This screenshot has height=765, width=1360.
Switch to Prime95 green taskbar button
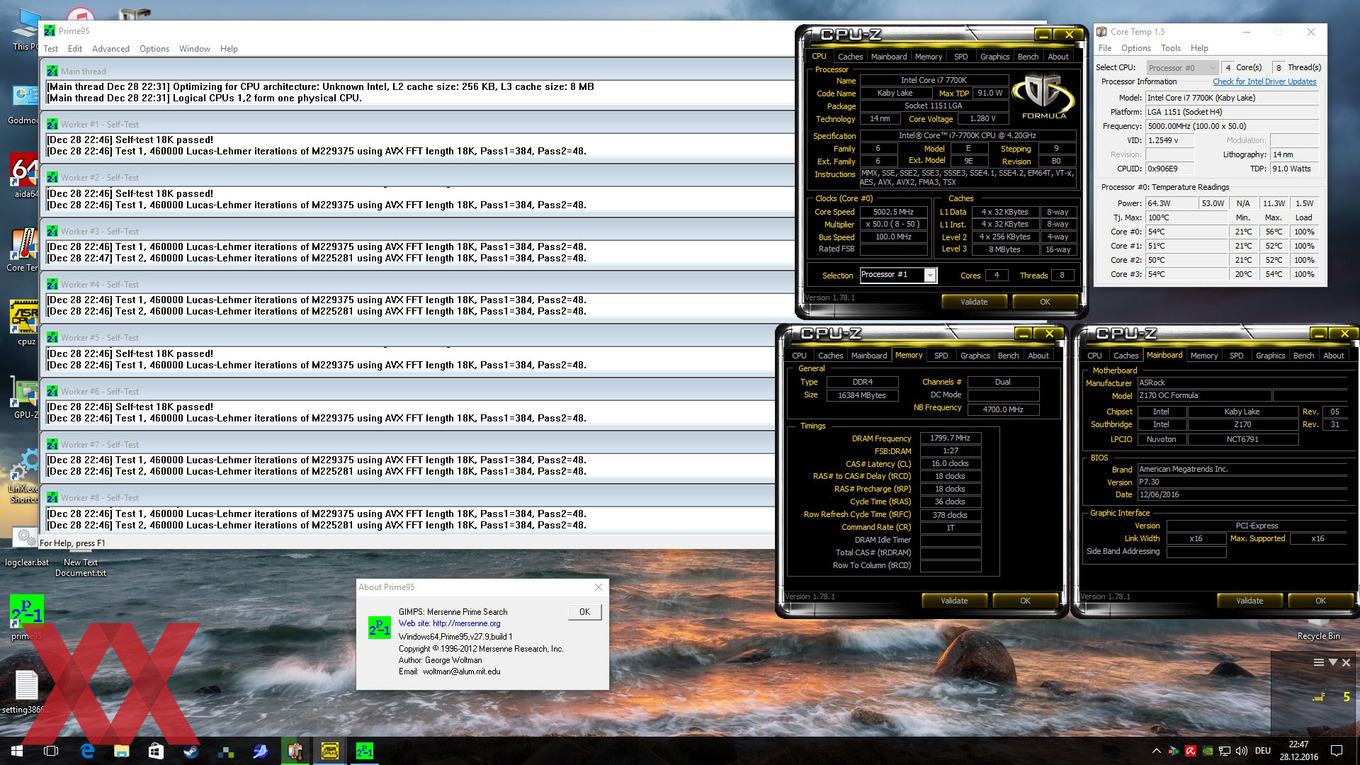pyautogui.click(x=365, y=750)
